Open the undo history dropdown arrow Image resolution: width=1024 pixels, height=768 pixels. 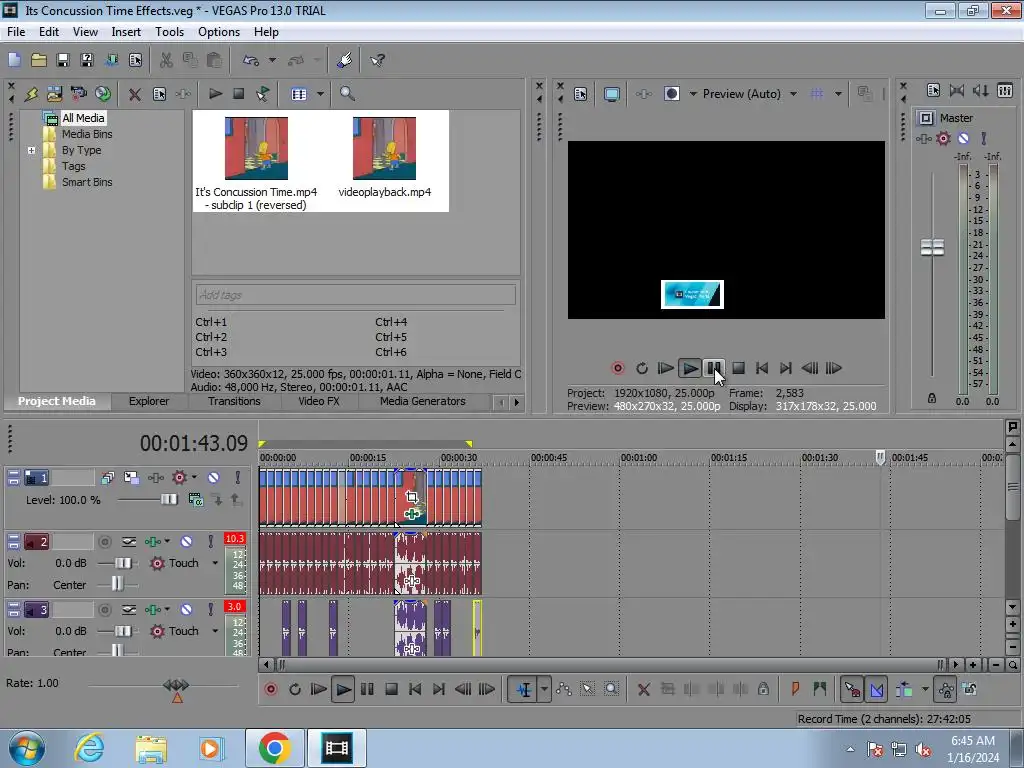(x=272, y=60)
